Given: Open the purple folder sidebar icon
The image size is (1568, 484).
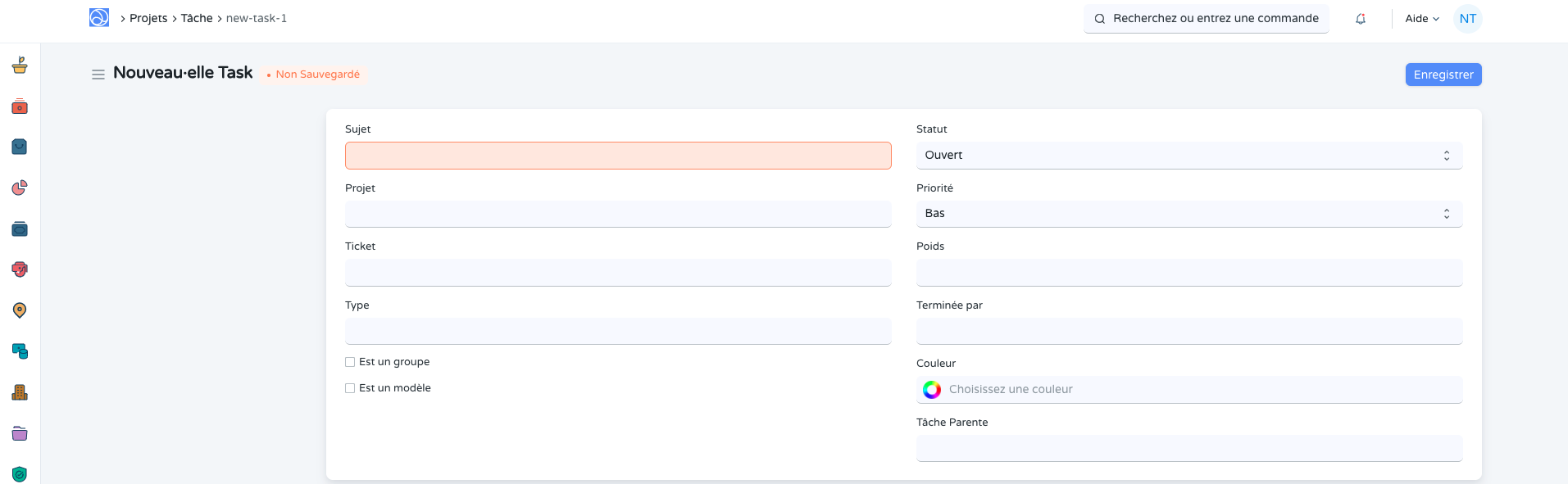Looking at the screenshot, I should [20, 433].
